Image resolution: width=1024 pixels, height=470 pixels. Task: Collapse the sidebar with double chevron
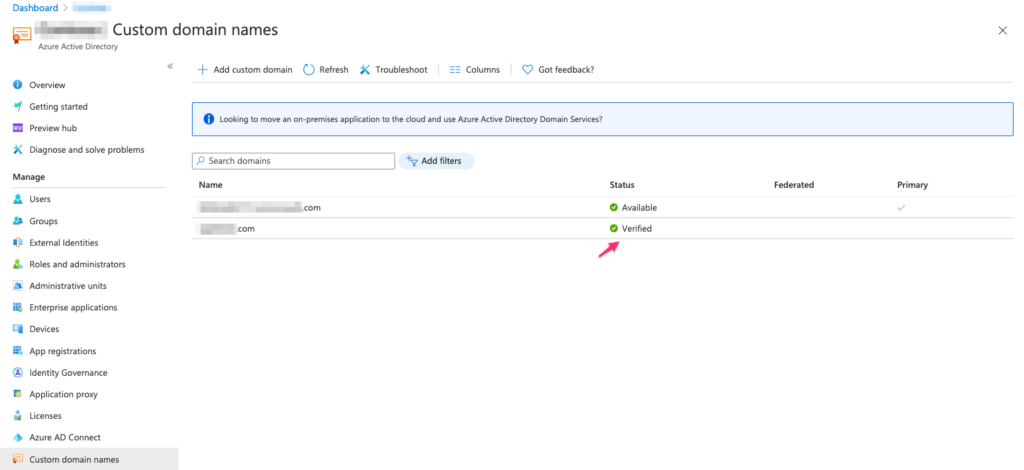(170, 66)
